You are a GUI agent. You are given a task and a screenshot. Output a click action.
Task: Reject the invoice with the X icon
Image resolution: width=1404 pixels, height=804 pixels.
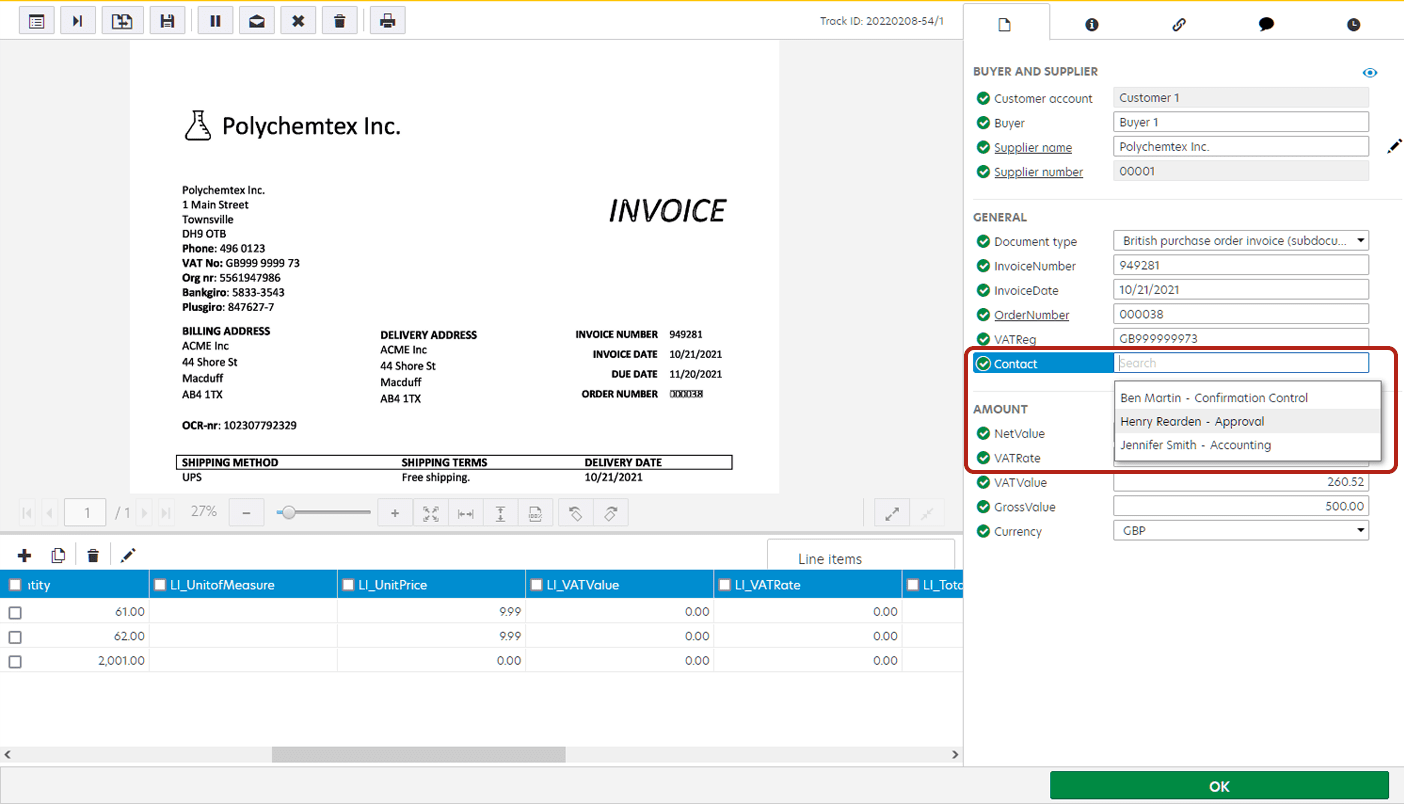298,20
